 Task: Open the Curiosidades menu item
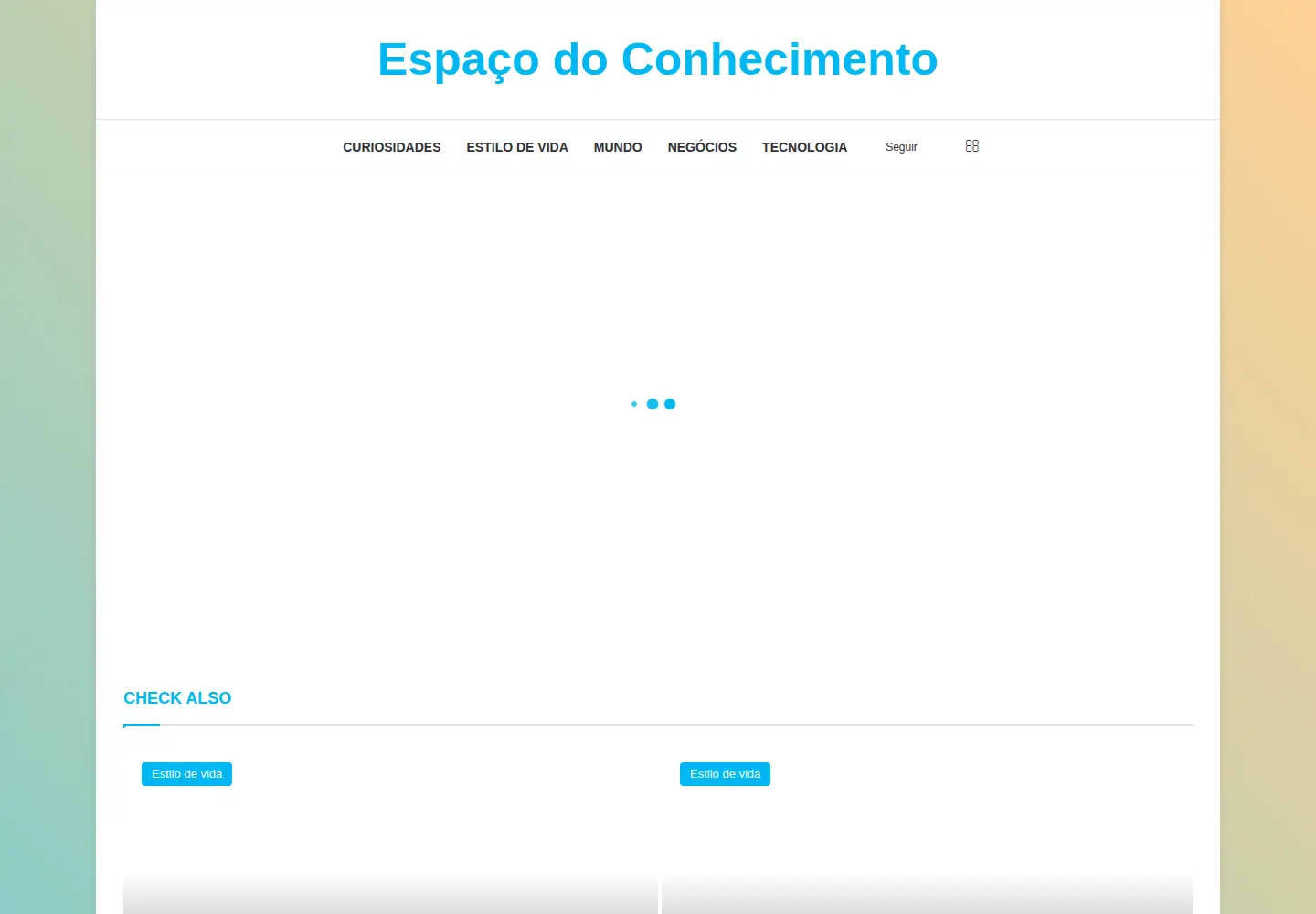point(392,147)
